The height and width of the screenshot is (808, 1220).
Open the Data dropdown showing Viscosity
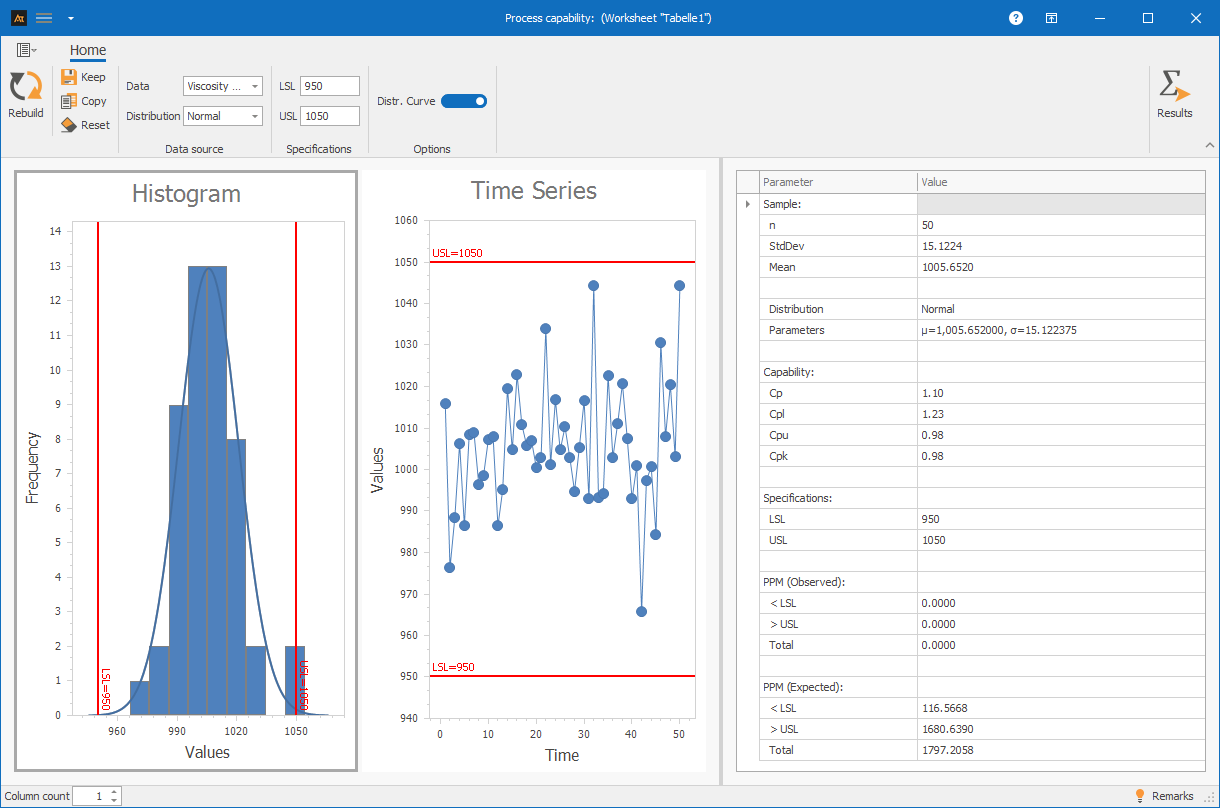pyautogui.click(x=256, y=86)
